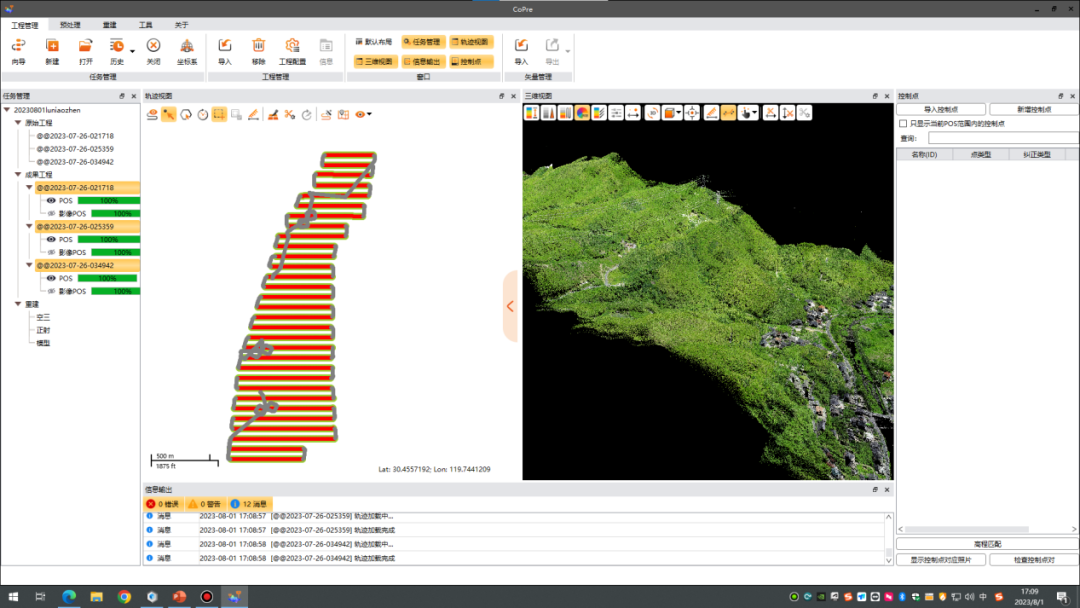Check 只显示当前POS范围内的控制点 checkbox
The height and width of the screenshot is (608, 1080).
coord(903,124)
